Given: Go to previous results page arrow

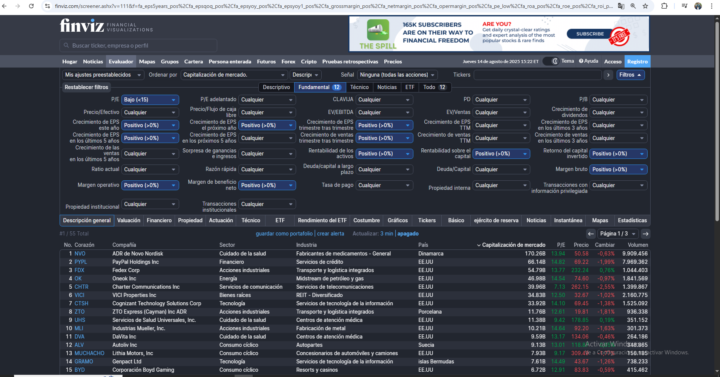Looking at the screenshot, I should click(x=591, y=234).
